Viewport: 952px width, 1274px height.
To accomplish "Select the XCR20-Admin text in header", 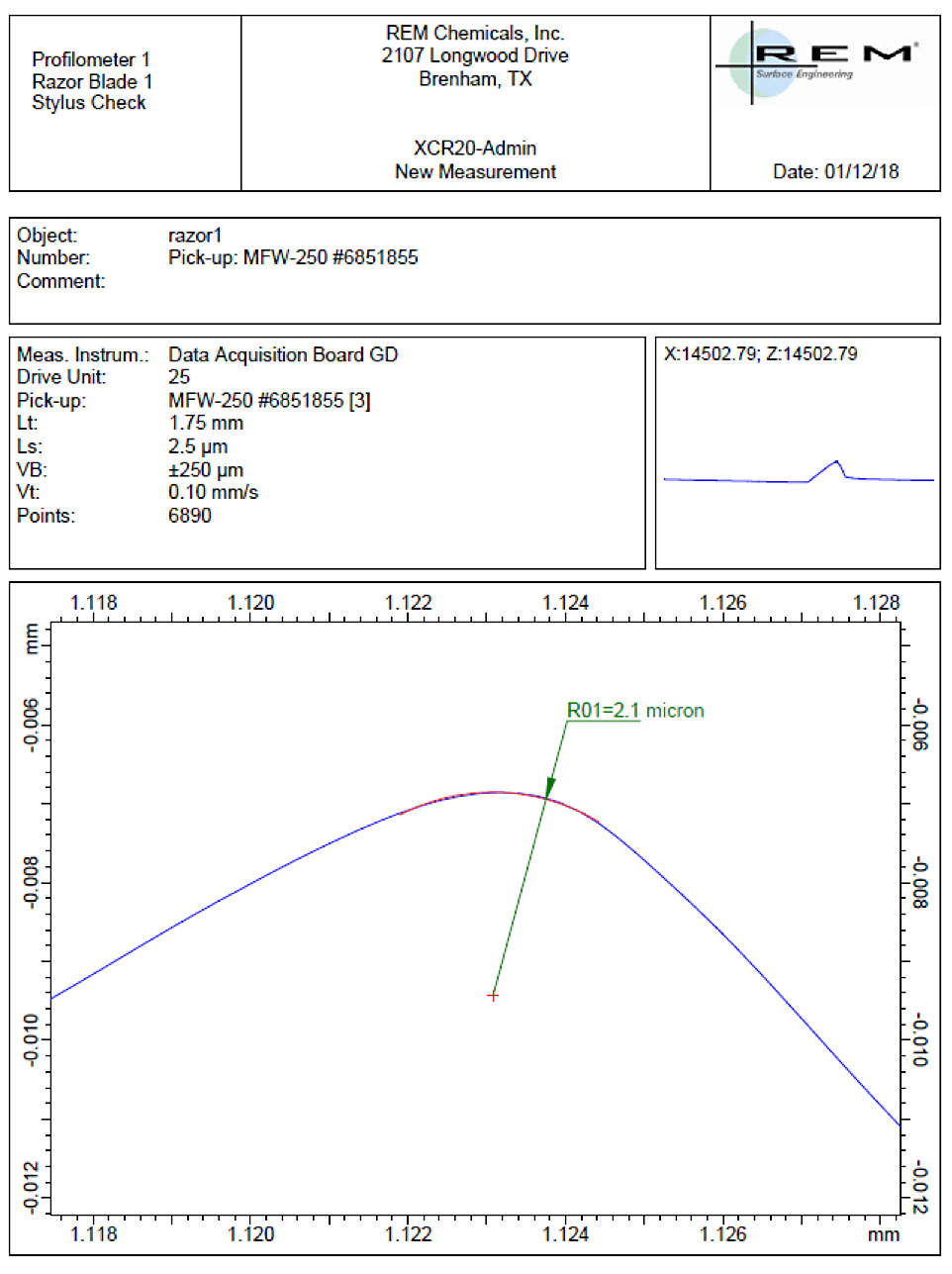I will click(x=475, y=148).
